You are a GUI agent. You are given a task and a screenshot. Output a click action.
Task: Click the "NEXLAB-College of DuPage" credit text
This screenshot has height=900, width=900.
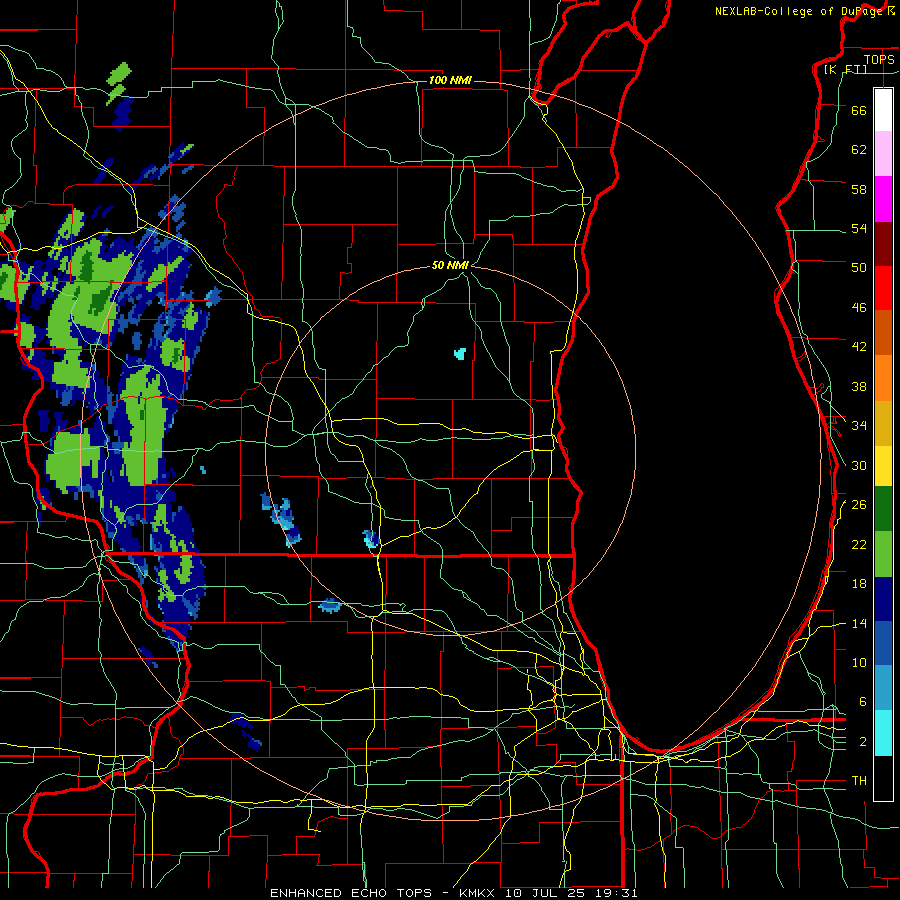tap(800, 11)
